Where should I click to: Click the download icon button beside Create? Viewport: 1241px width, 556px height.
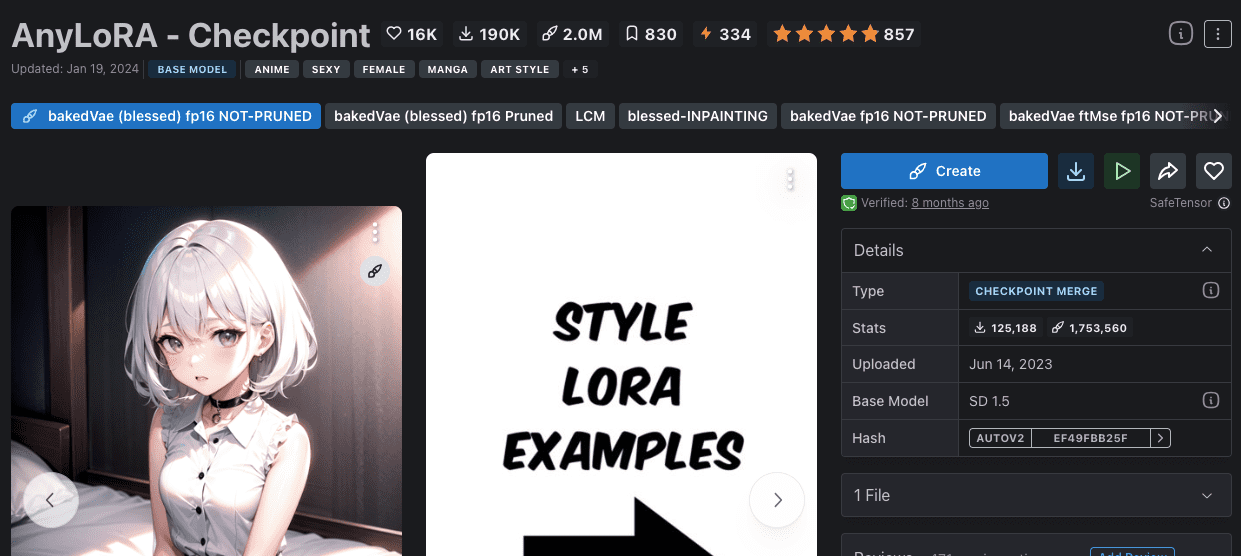(1076, 171)
